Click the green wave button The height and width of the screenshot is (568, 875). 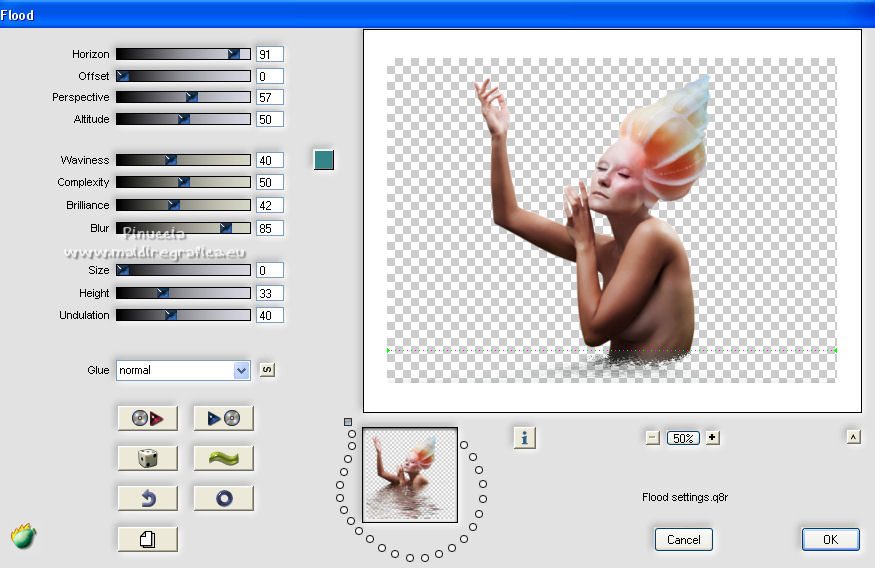point(223,458)
